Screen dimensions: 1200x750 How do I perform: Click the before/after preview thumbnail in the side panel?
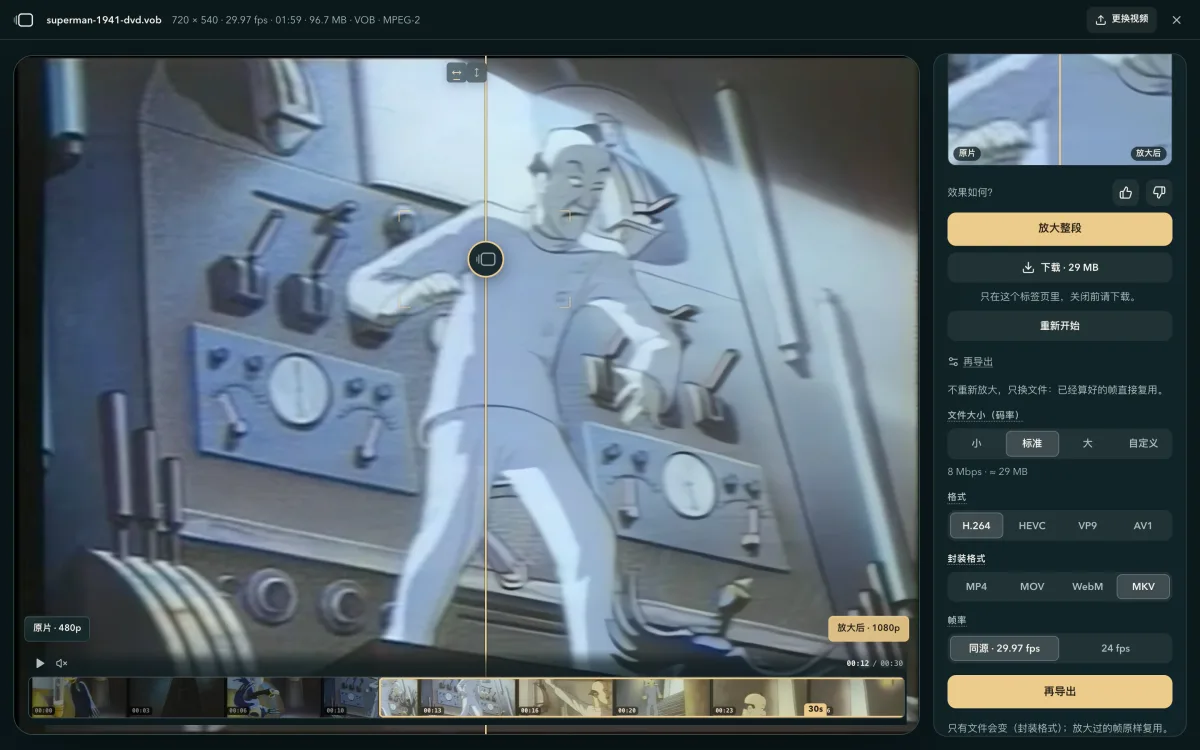click(x=1060, y=109)
